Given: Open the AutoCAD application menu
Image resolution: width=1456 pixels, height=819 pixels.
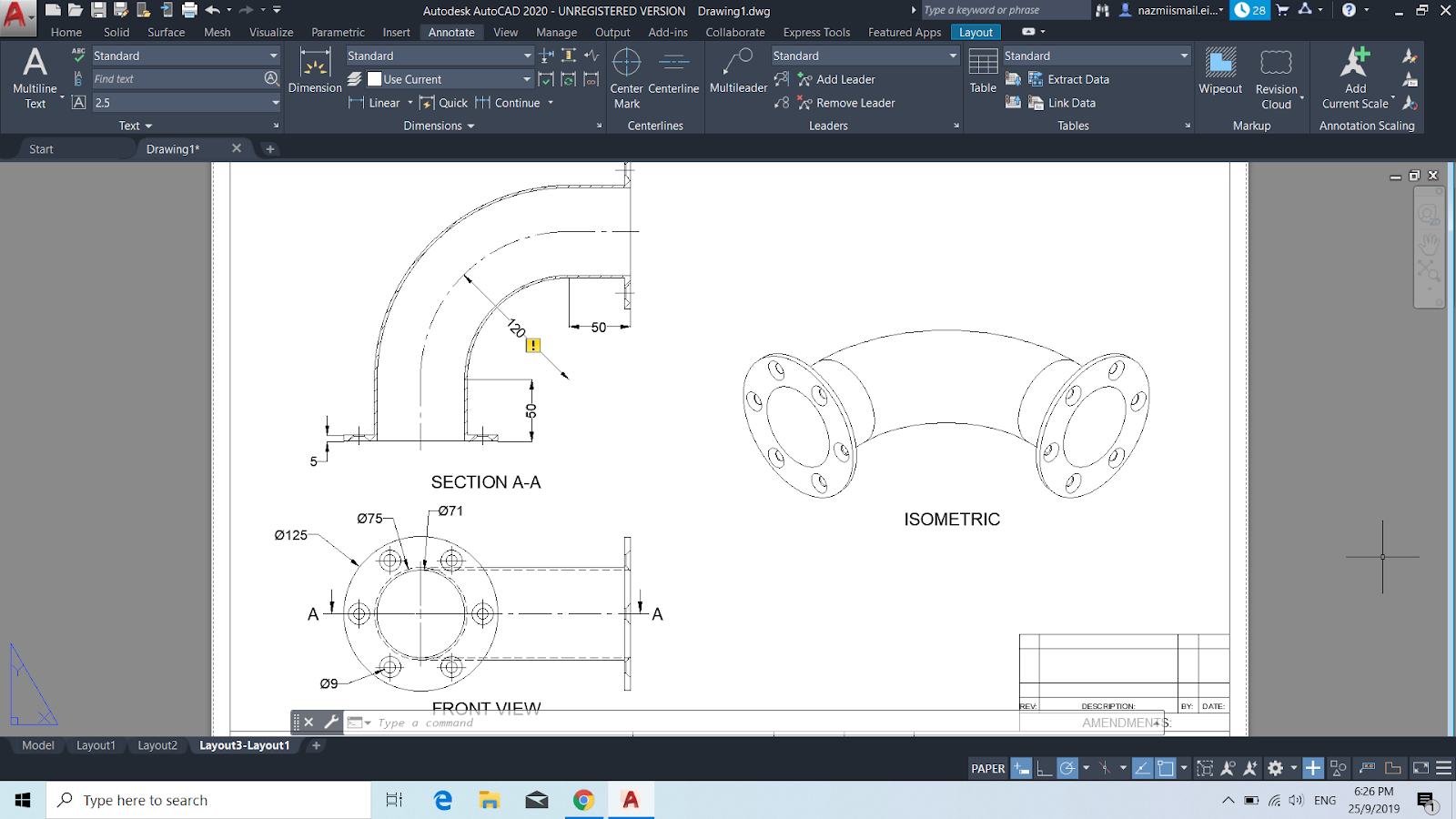Looking at the screenshot, I should (x=17, y=16).
